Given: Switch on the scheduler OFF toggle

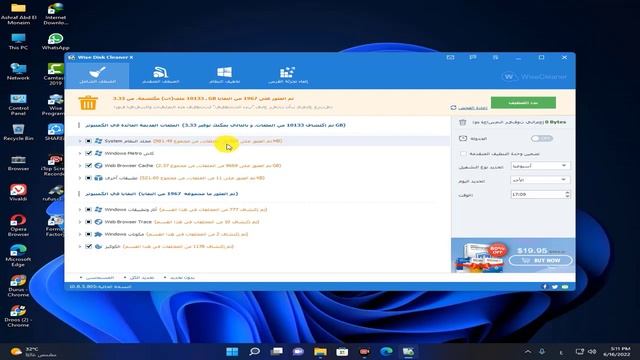Looking at the screenshot, I should click(x=542, y=138).
